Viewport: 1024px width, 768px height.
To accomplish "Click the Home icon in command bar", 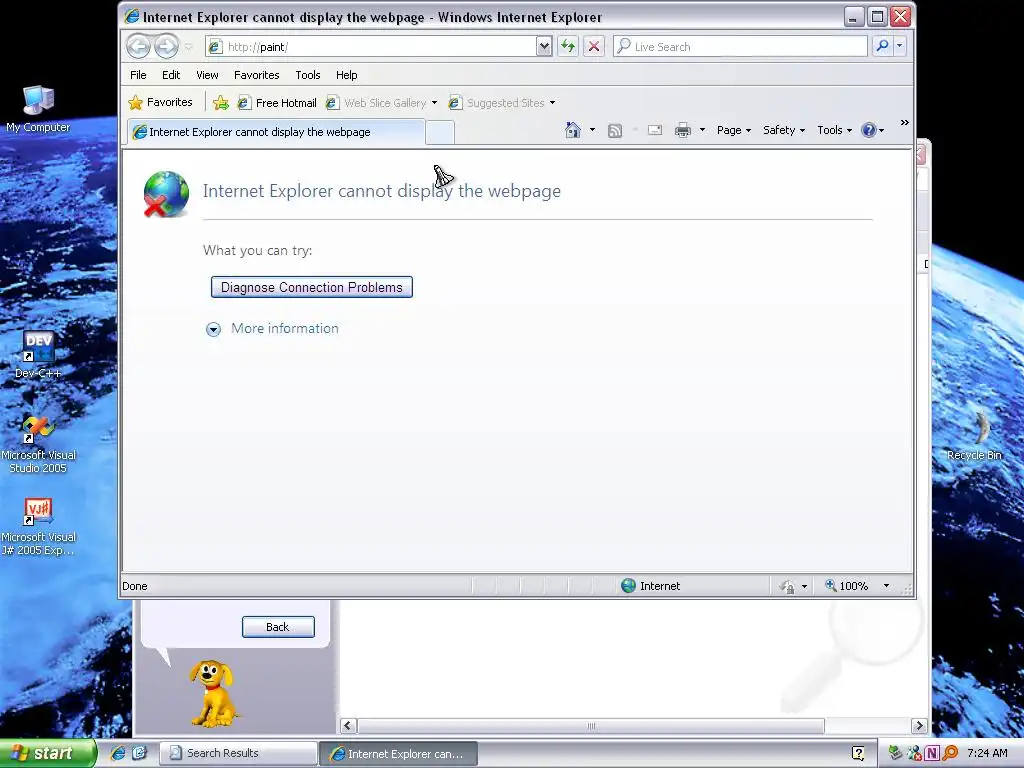I will (573, 130).
